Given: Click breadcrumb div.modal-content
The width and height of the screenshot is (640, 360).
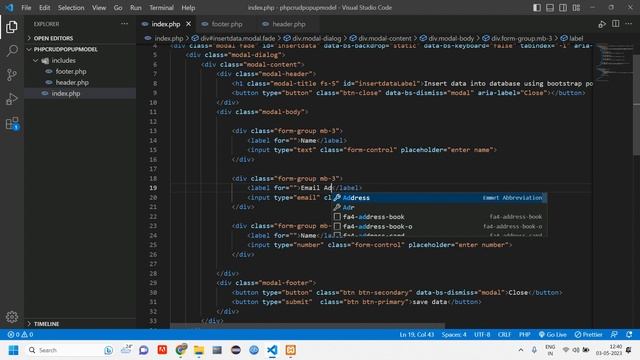Looking at the screenshot, I should [x=380, y=38].
